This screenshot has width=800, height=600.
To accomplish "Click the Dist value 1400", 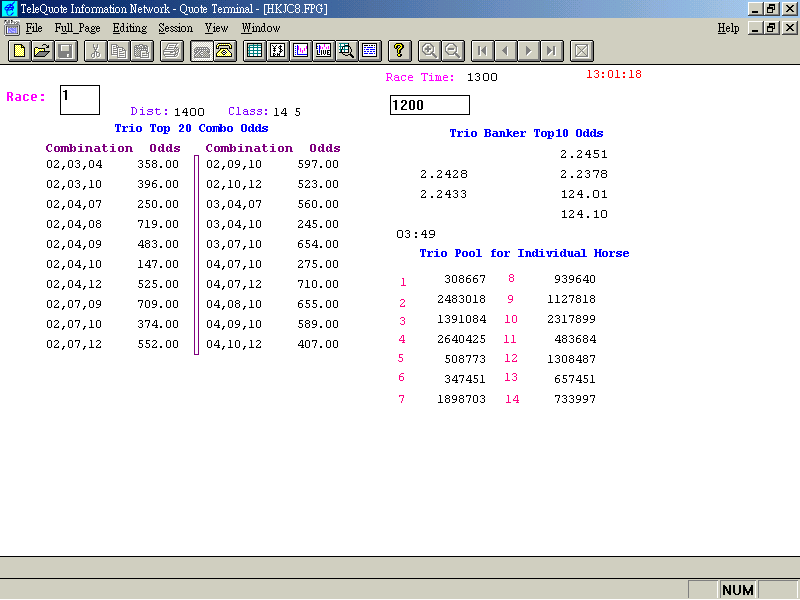I will click(189, 112).
